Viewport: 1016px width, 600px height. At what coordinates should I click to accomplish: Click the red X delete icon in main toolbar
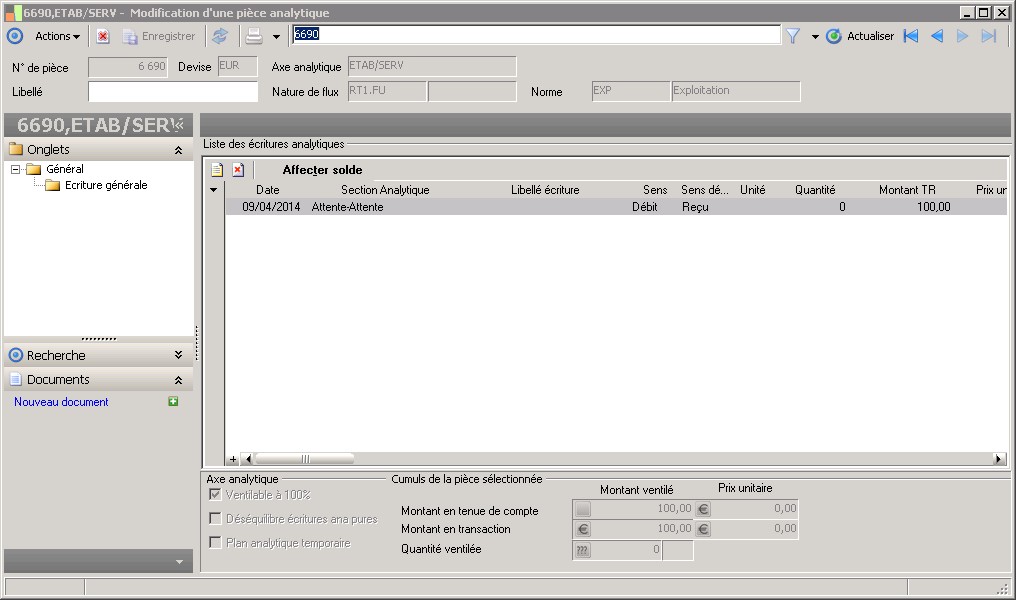(103, 36)
